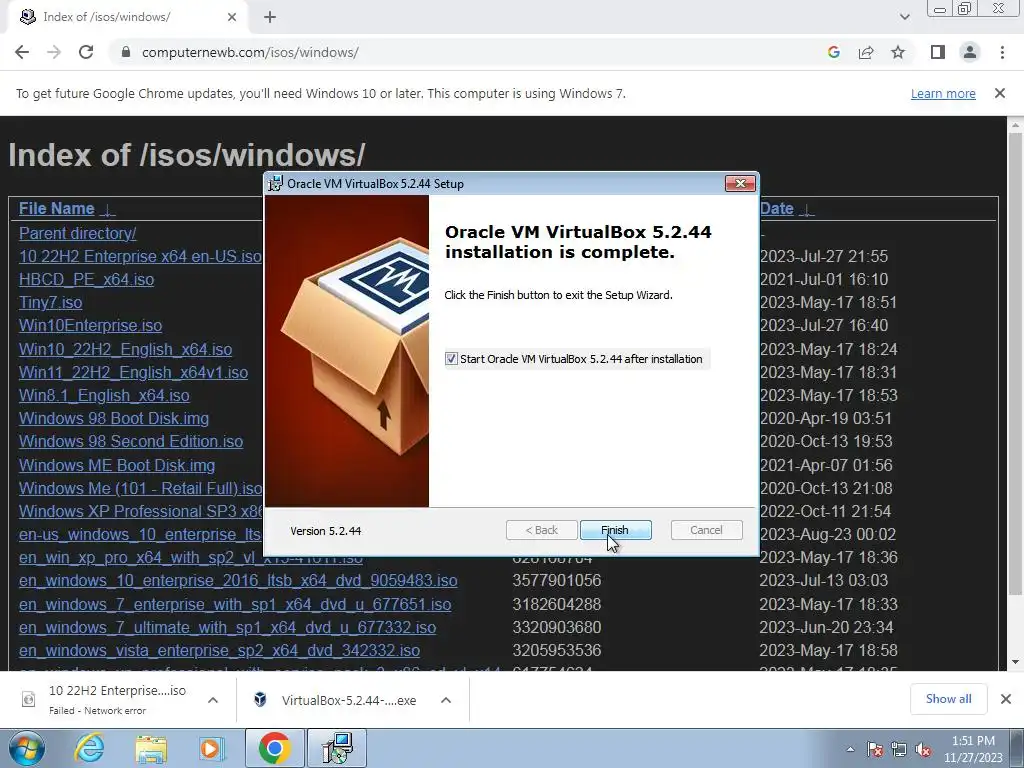Click the site lock icon

click(x=126, y=52)
